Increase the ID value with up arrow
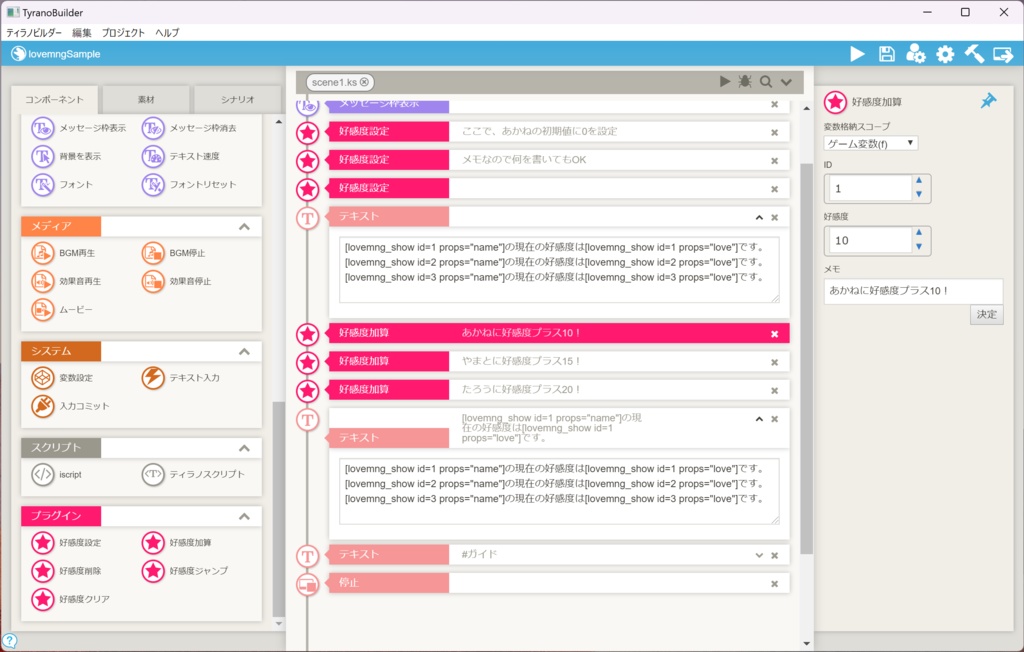The width and height of the screenshot is (1024, 652). click(919, 180)
